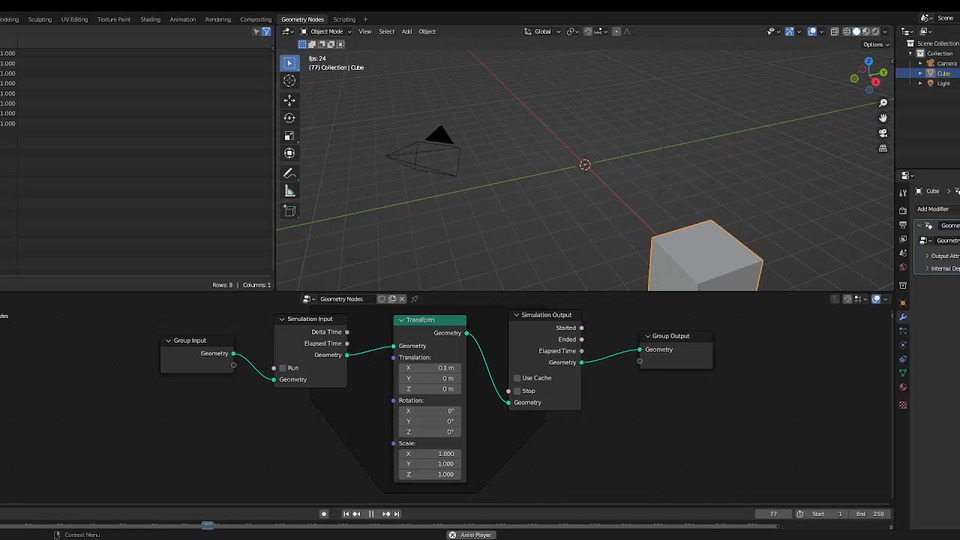Pin the Geometry Nodes node tree
960x540 pixels.
click(414, 299)
